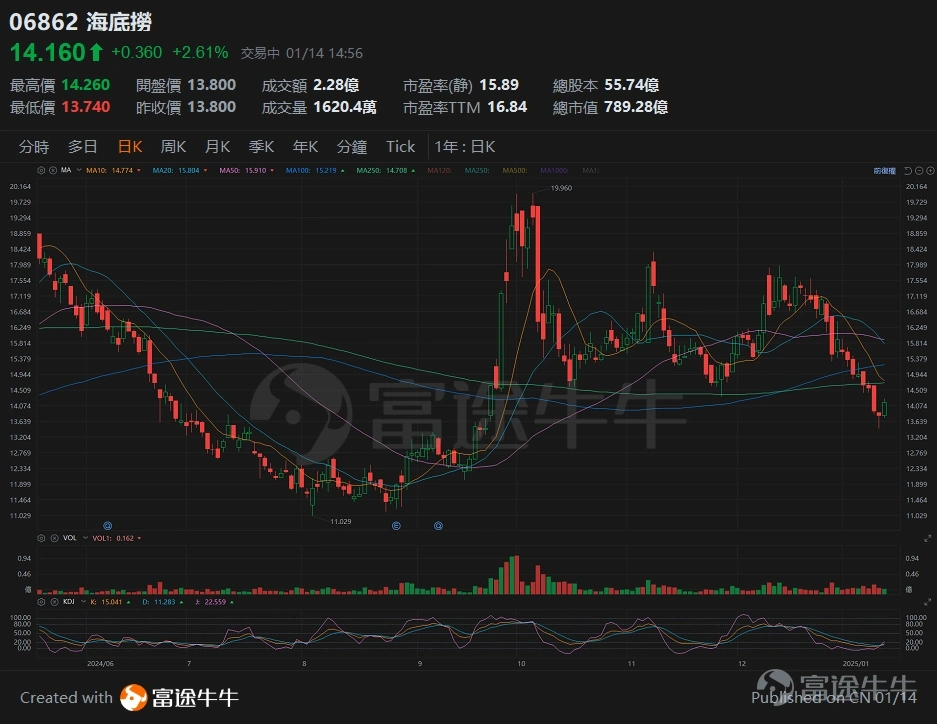Click the 最高價 value 14.260

85,85
